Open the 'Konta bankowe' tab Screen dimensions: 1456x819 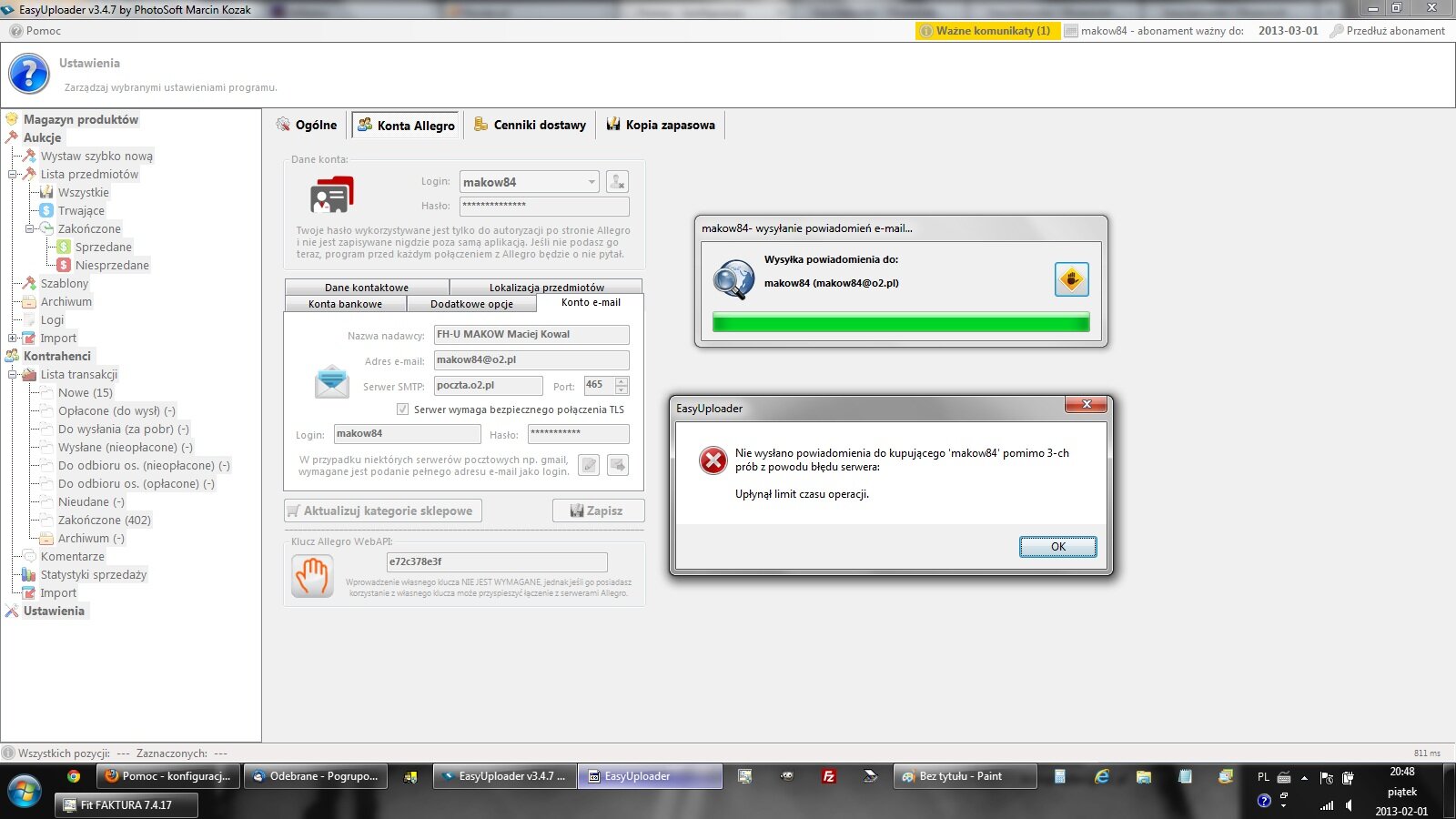coord(345,304)
